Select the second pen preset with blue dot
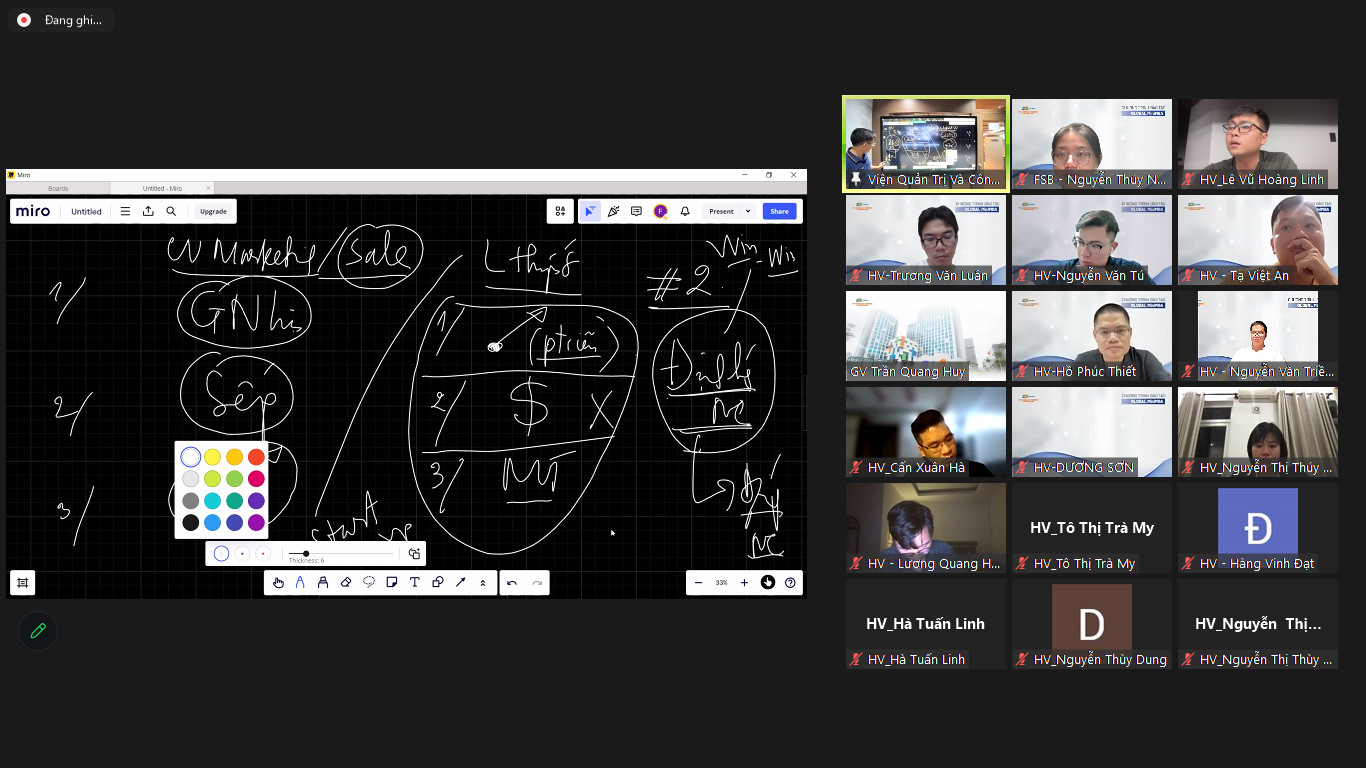 point(242,553)
